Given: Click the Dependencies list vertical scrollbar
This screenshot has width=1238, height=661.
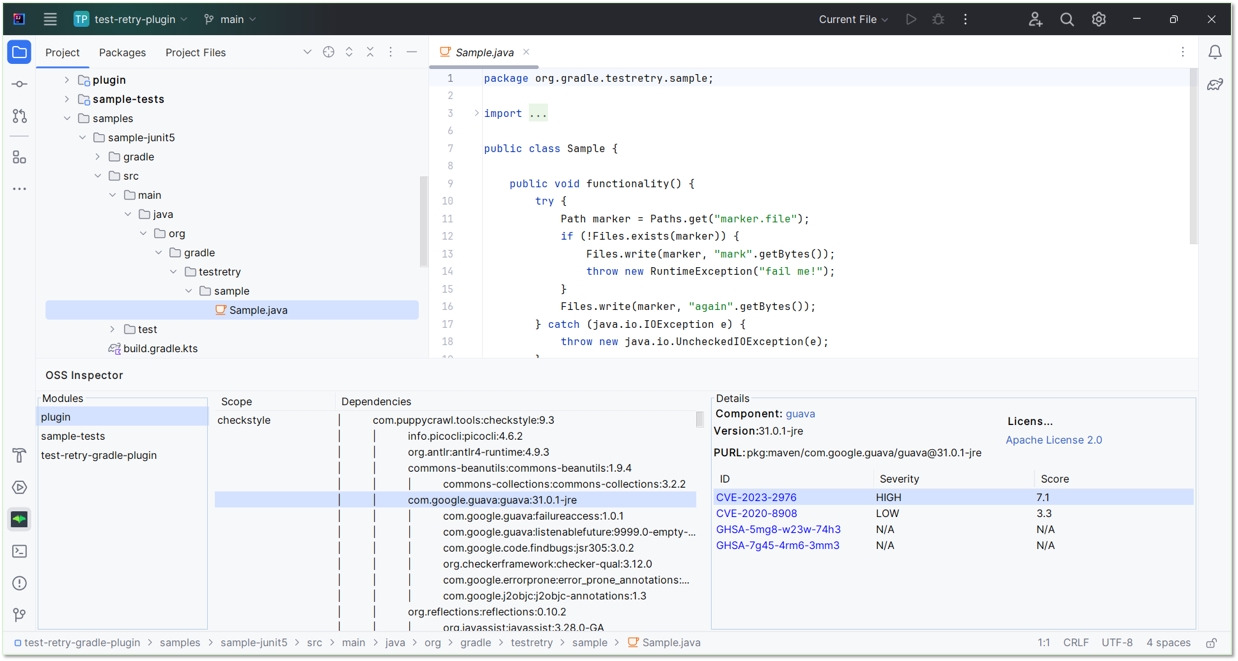Looking at the screenshot, I should click(700, 420).
